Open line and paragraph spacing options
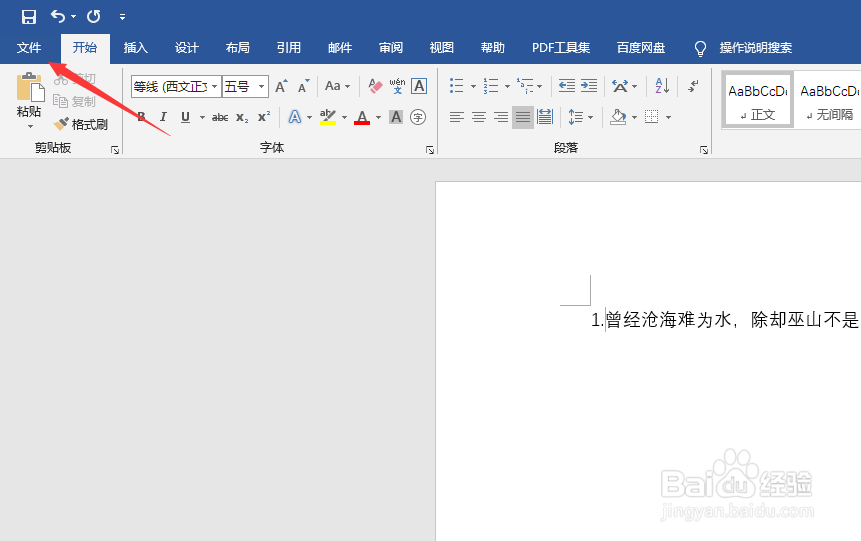The width and height of the screenshot is (861, 541). [576, 117]
